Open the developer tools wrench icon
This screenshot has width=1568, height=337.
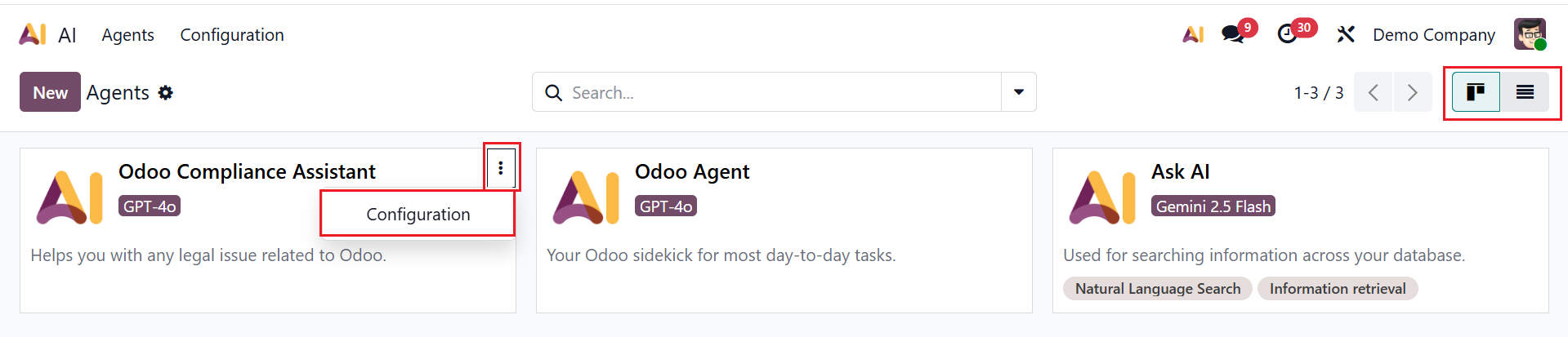click(1345, 34)
